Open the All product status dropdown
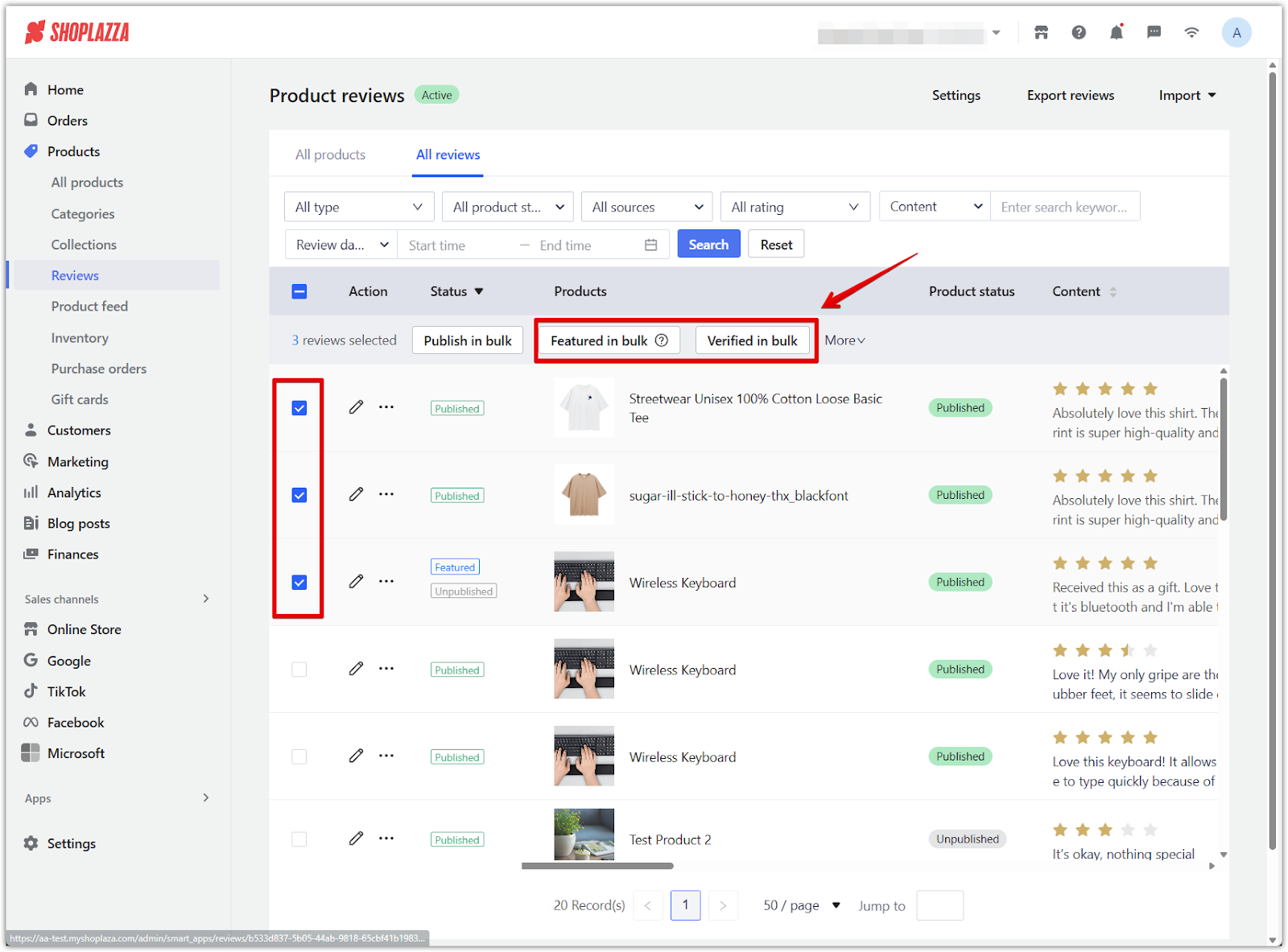This screenshot has width=1288, height=952. 508,207
